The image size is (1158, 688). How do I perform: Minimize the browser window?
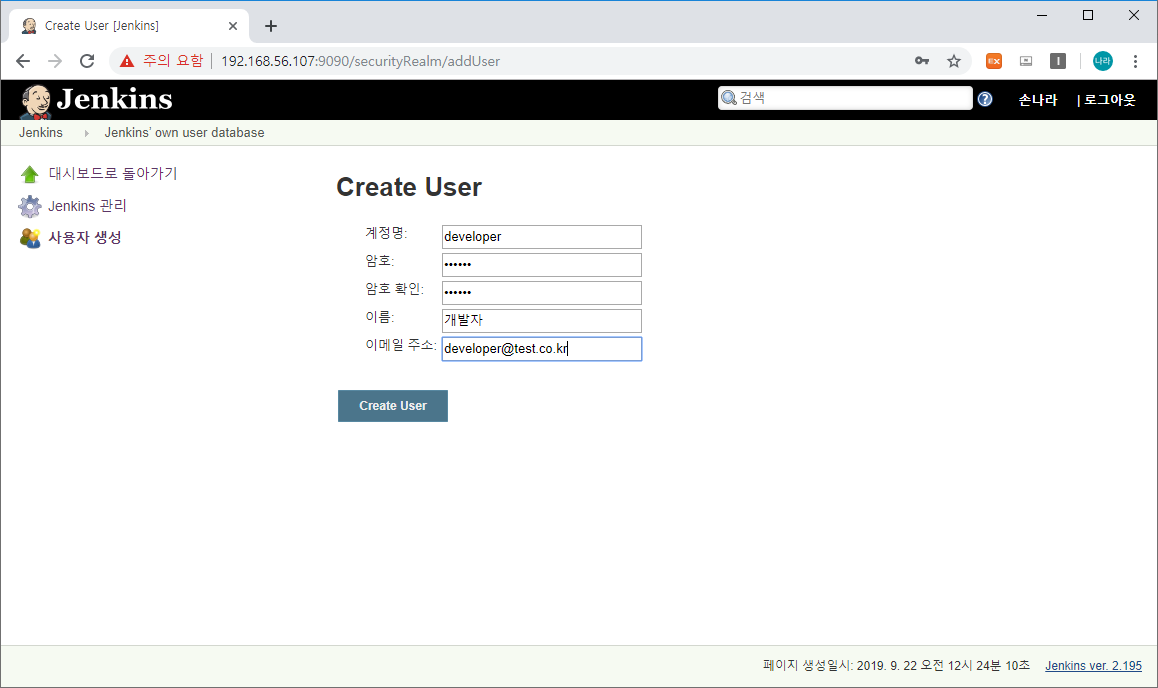(x=1042, y=15)
